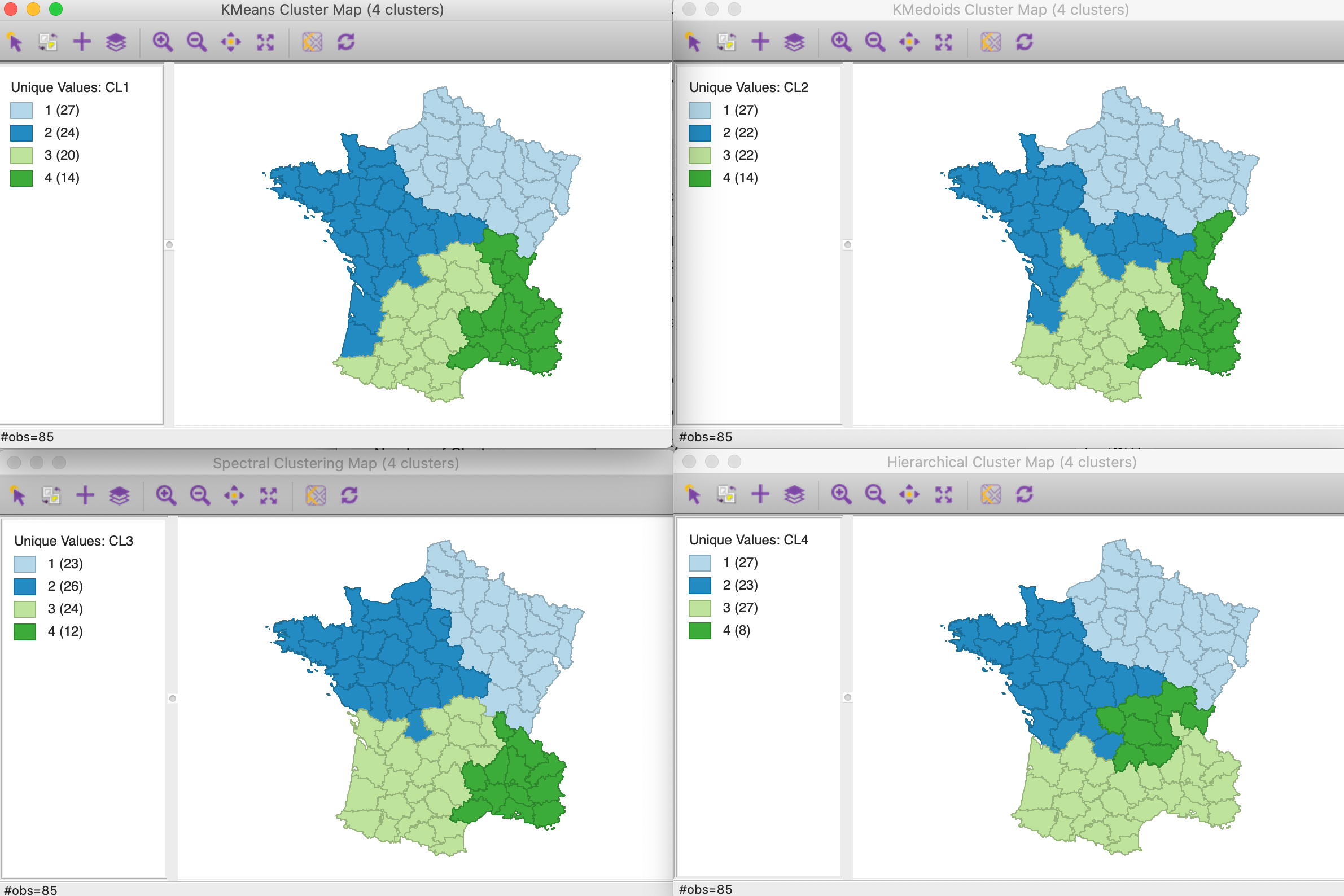This screenshot has height=896, width=1344.
Task: Click legend splitter handle in Hierarchical window
Action: (848, 697)
